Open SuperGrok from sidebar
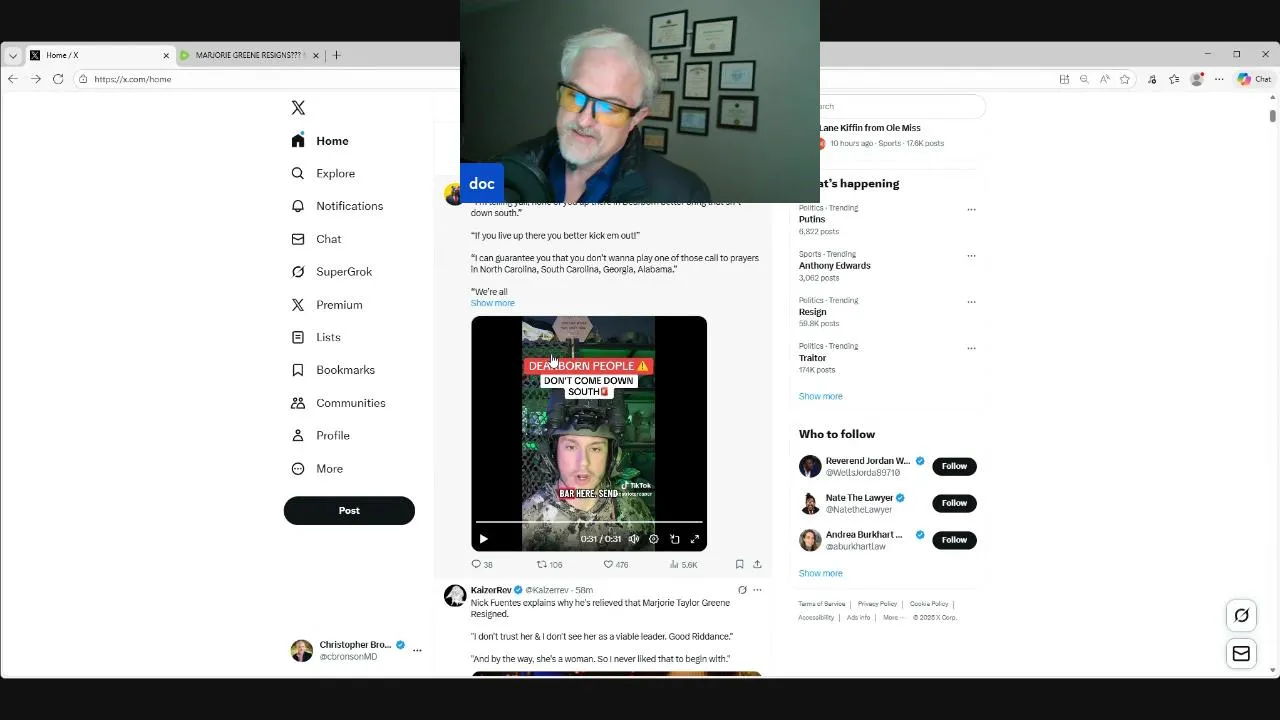The image size is (1280, 720). pyautogui.click(x=331, y=272)
